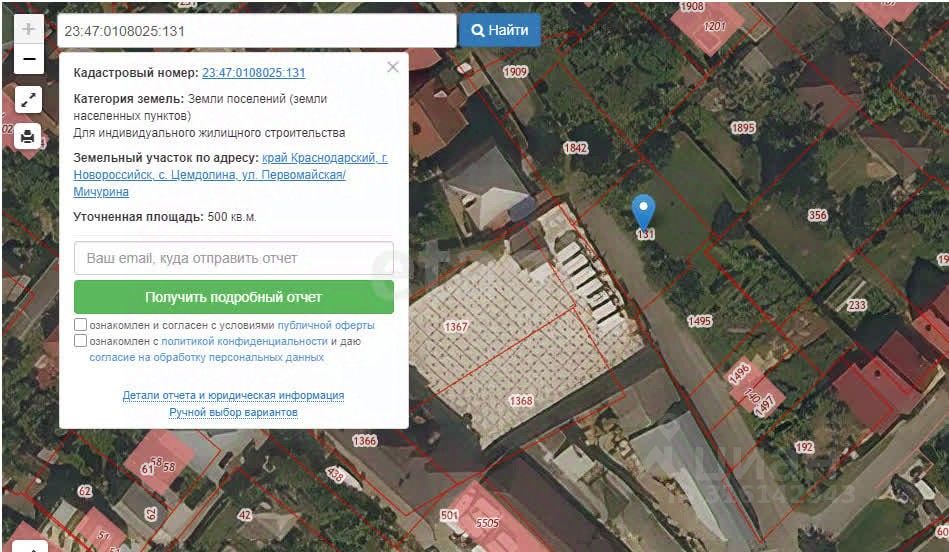
Task: Check agreement with public offer terms
Action: coord(80,325)
